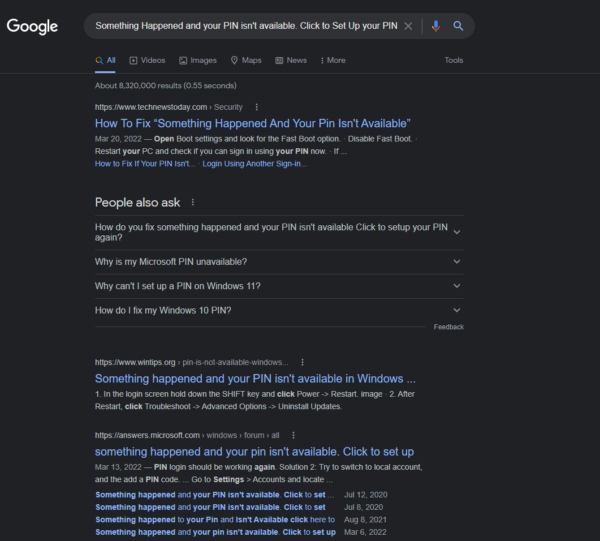Open options dots for wintips.org result
Viewport: 600px width, 541px height.
pos(302,362)
